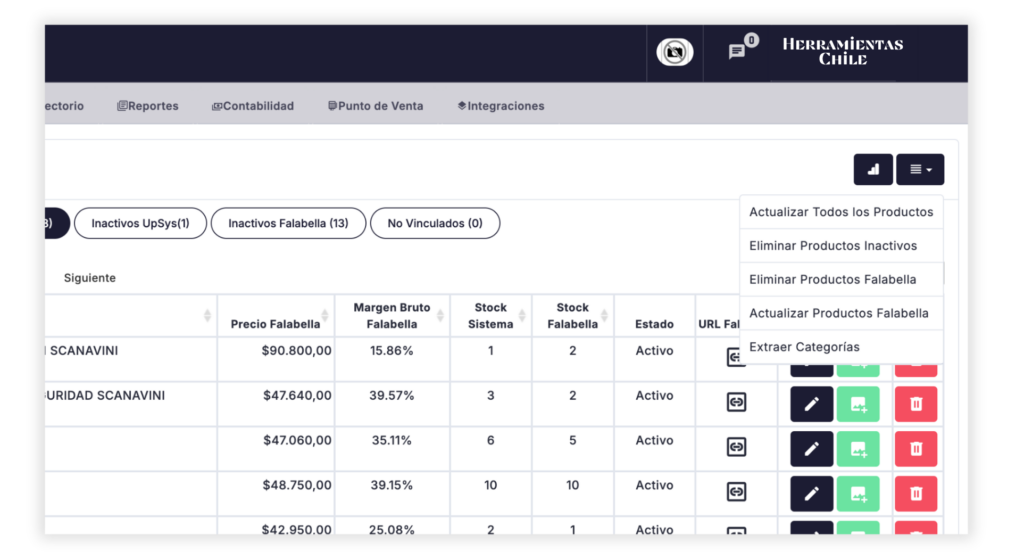Toggle the list actions dropdown menu
Screen dimensions: 1024x559
click(920, 170)
